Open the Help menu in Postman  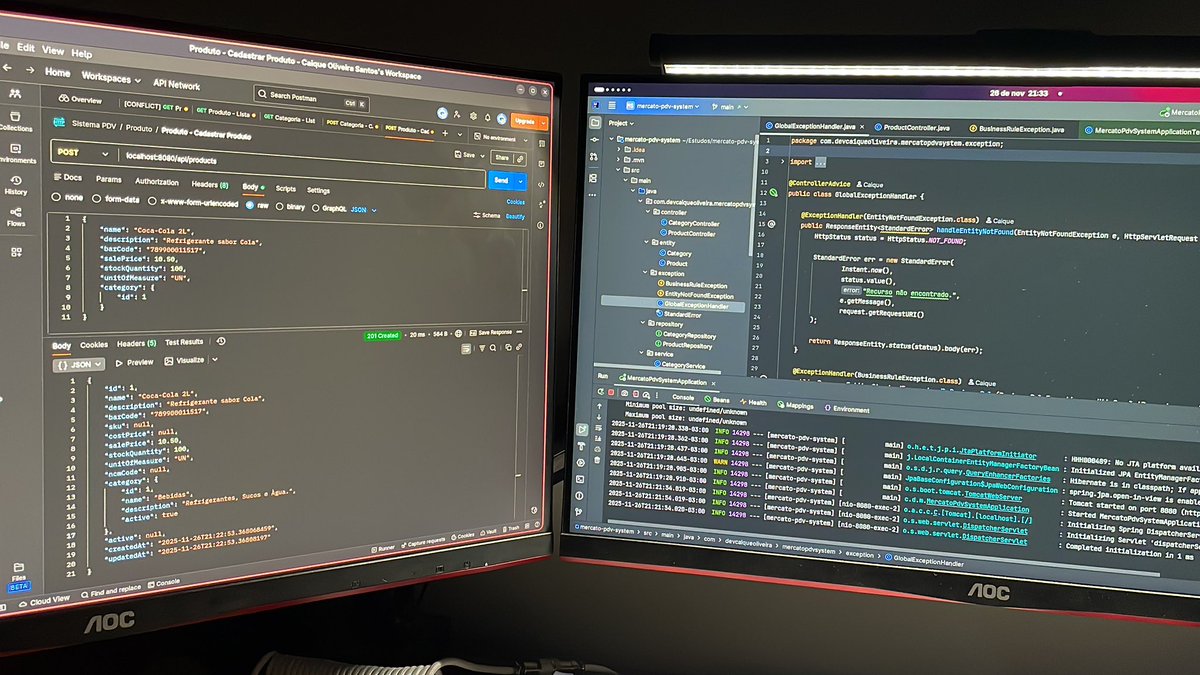coord(81,53)
